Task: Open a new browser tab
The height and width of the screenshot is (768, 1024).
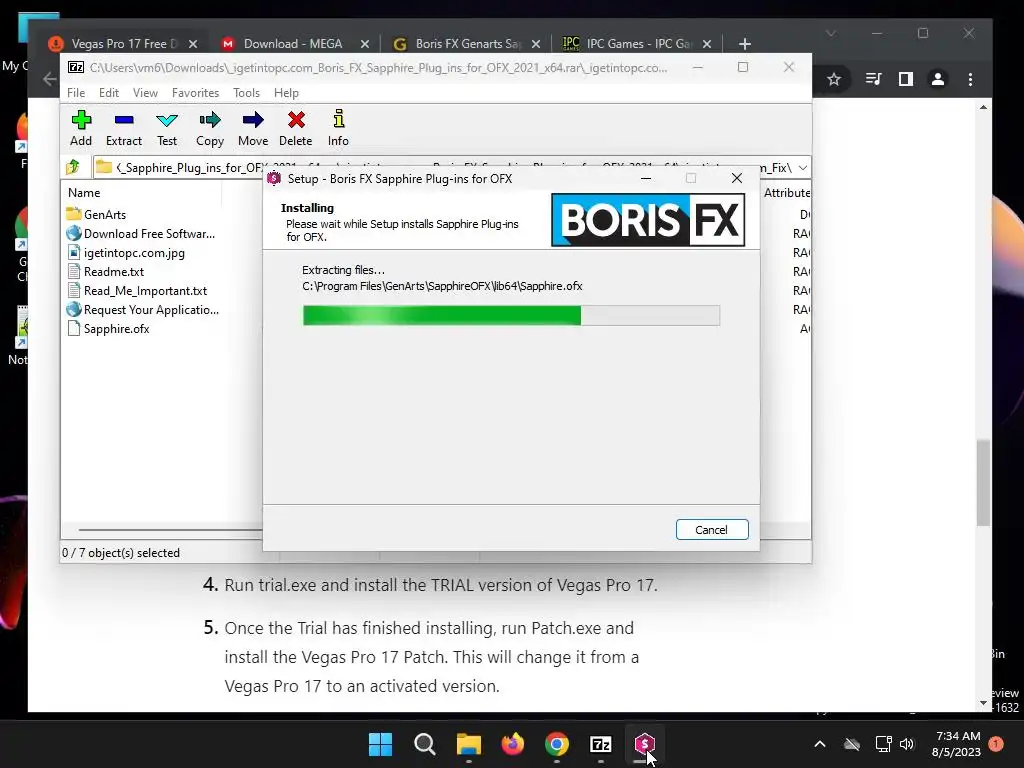Action: pos(744,44)
